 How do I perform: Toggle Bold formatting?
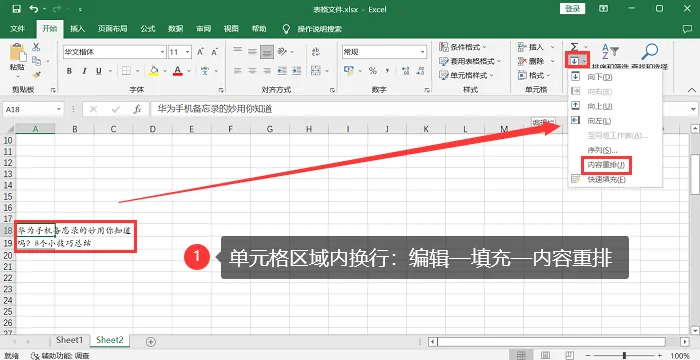pos(69,71)
